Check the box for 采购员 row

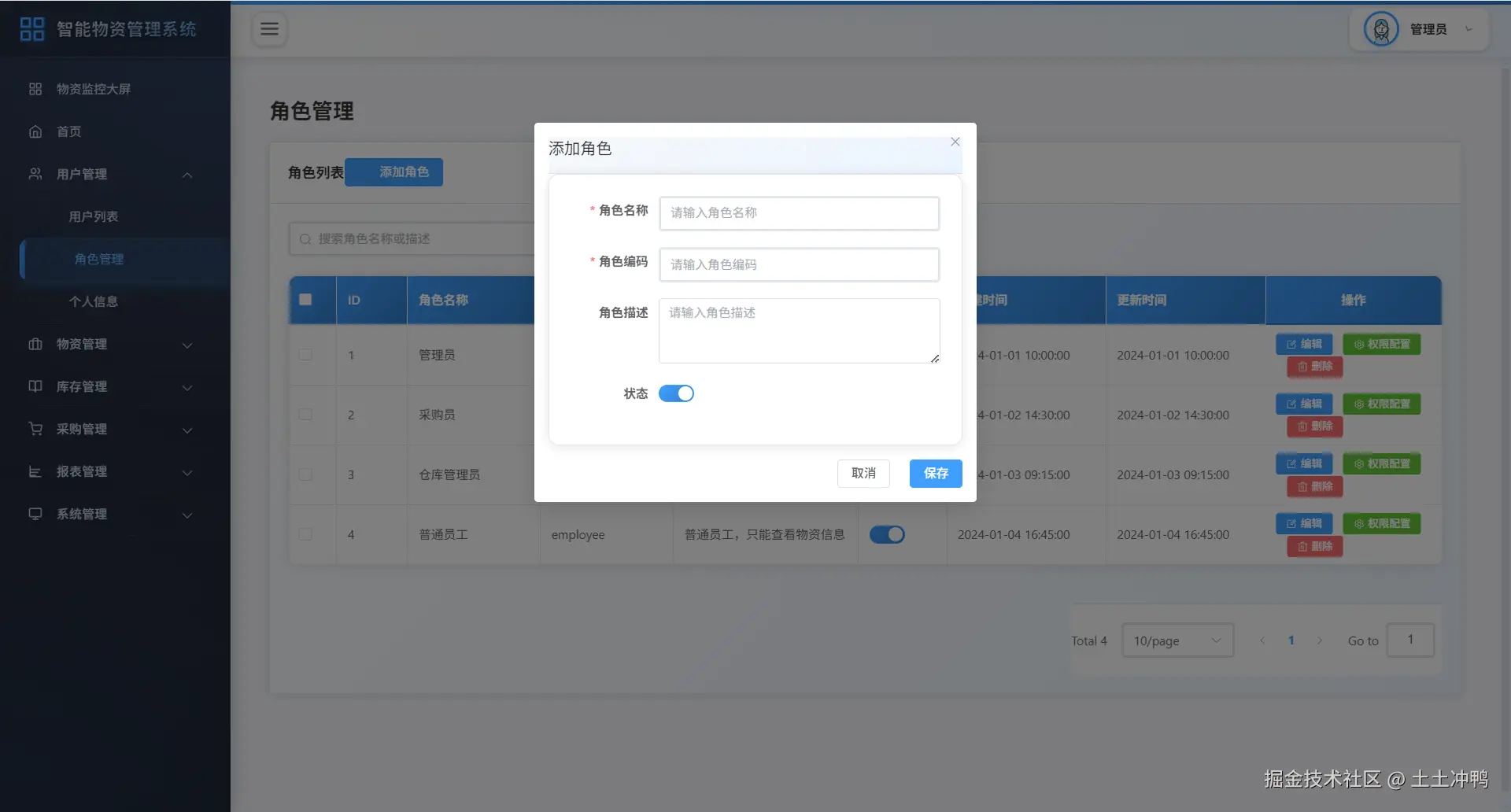pyautogui.click(x=305, y=415)
